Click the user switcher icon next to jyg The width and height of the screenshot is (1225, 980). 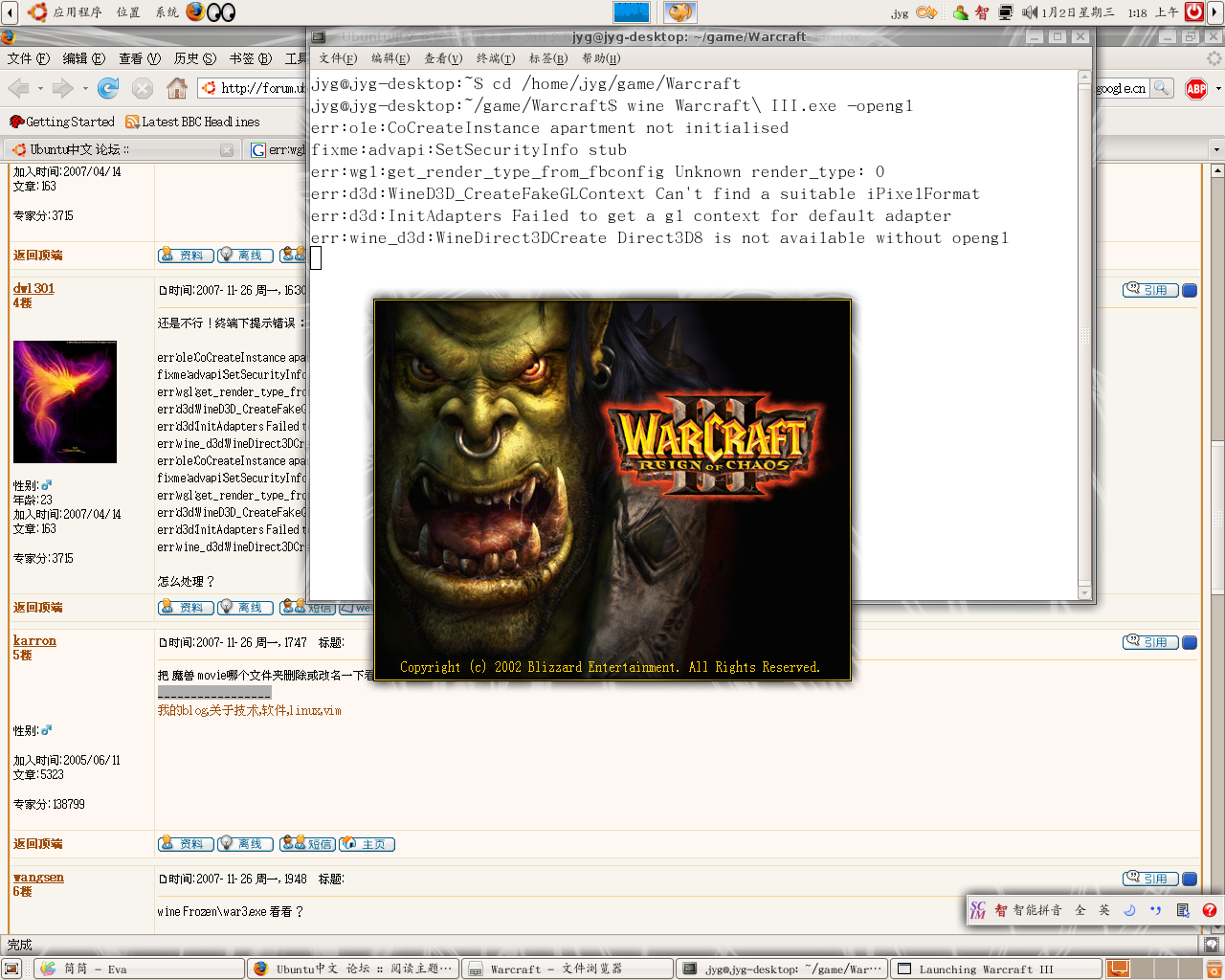926,12
